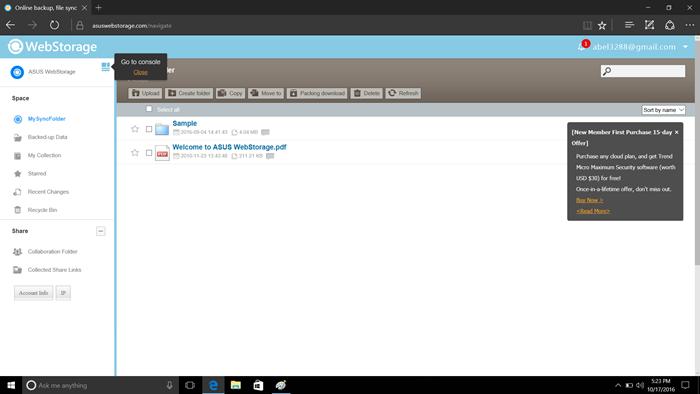Click the Read More link

click(x=593, y=211)
